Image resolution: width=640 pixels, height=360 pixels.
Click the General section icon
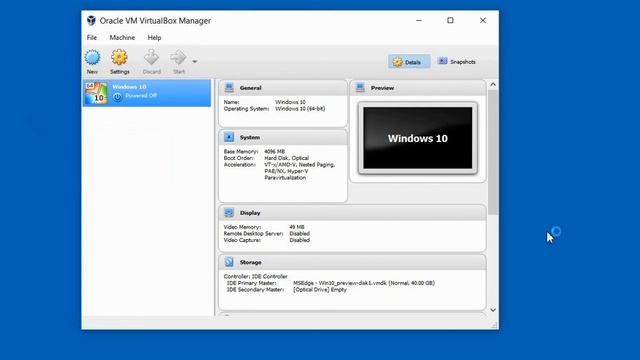[229, 87]
